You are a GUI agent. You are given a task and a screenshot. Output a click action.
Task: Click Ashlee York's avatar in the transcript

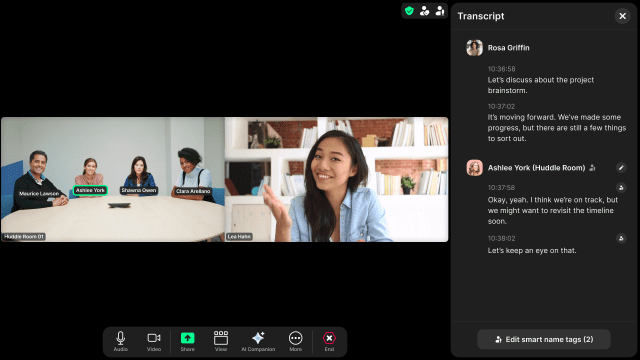coord(475,168)
